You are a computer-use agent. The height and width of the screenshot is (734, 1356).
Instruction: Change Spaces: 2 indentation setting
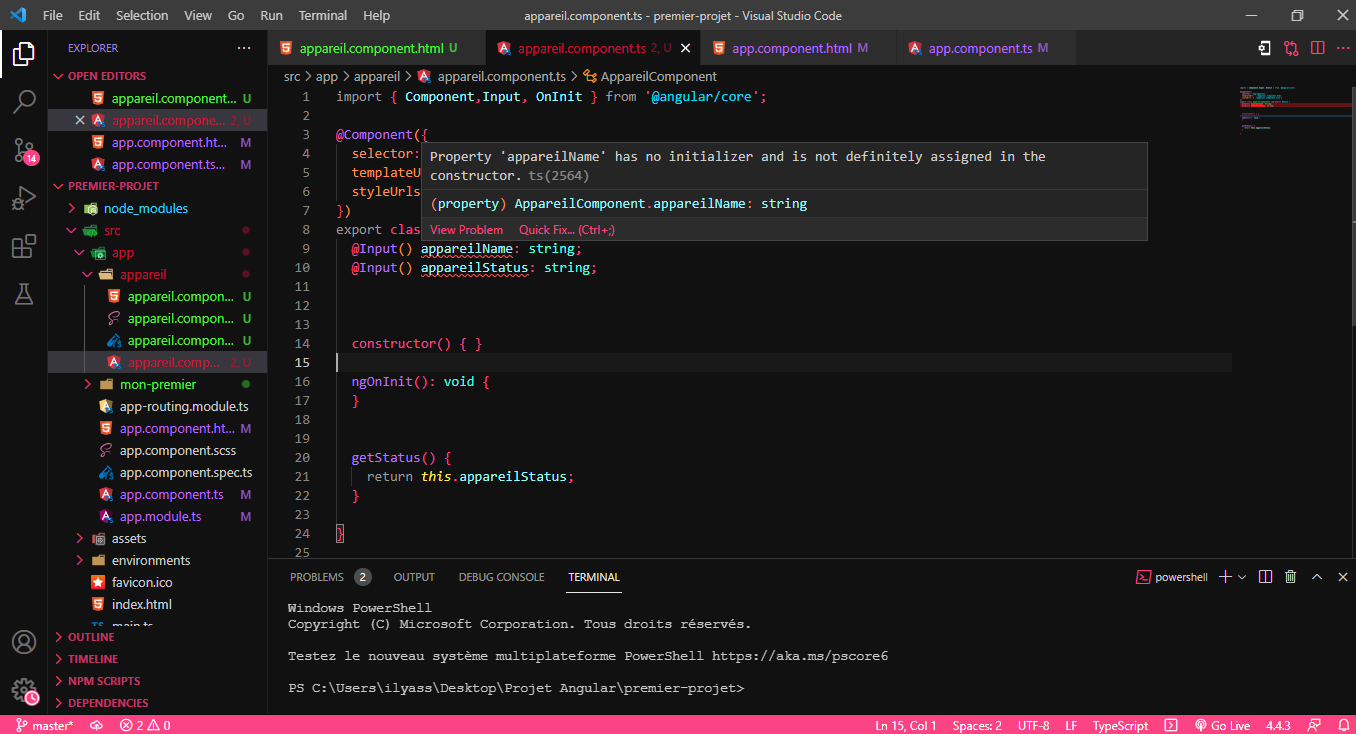(977, 725)
